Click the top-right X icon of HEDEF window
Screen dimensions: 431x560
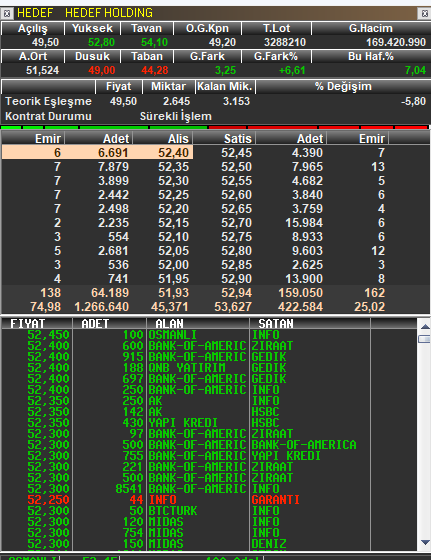click(425, 14)
